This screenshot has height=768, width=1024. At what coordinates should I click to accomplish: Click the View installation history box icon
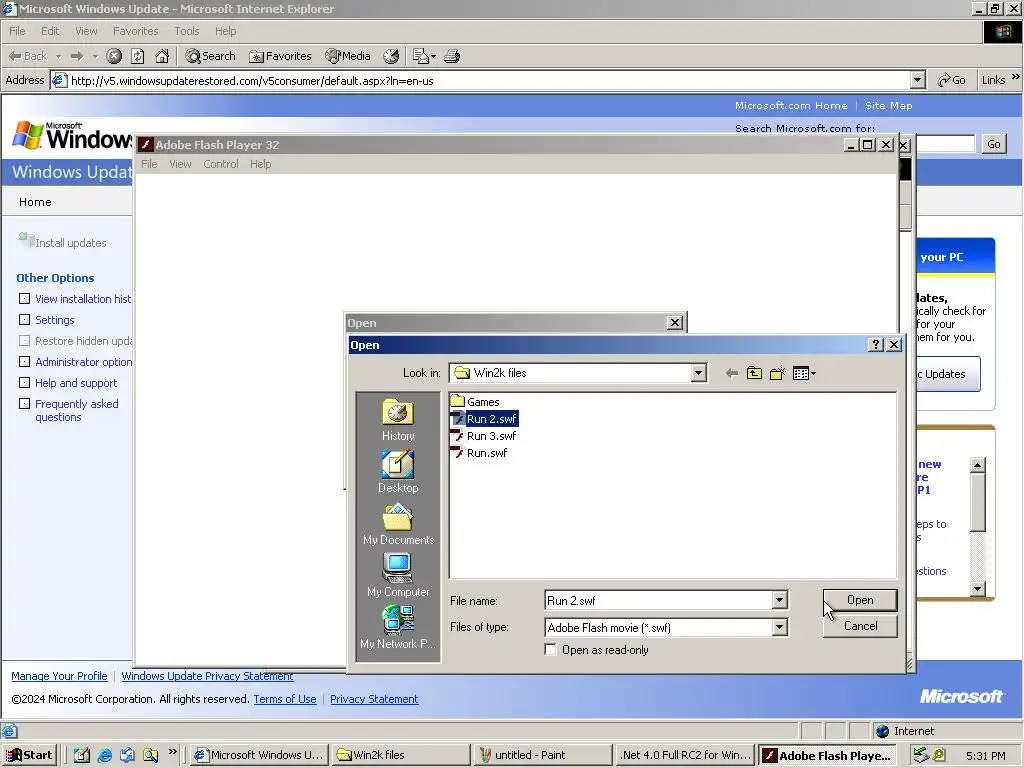pyautogui.click(x=25, y=298)
